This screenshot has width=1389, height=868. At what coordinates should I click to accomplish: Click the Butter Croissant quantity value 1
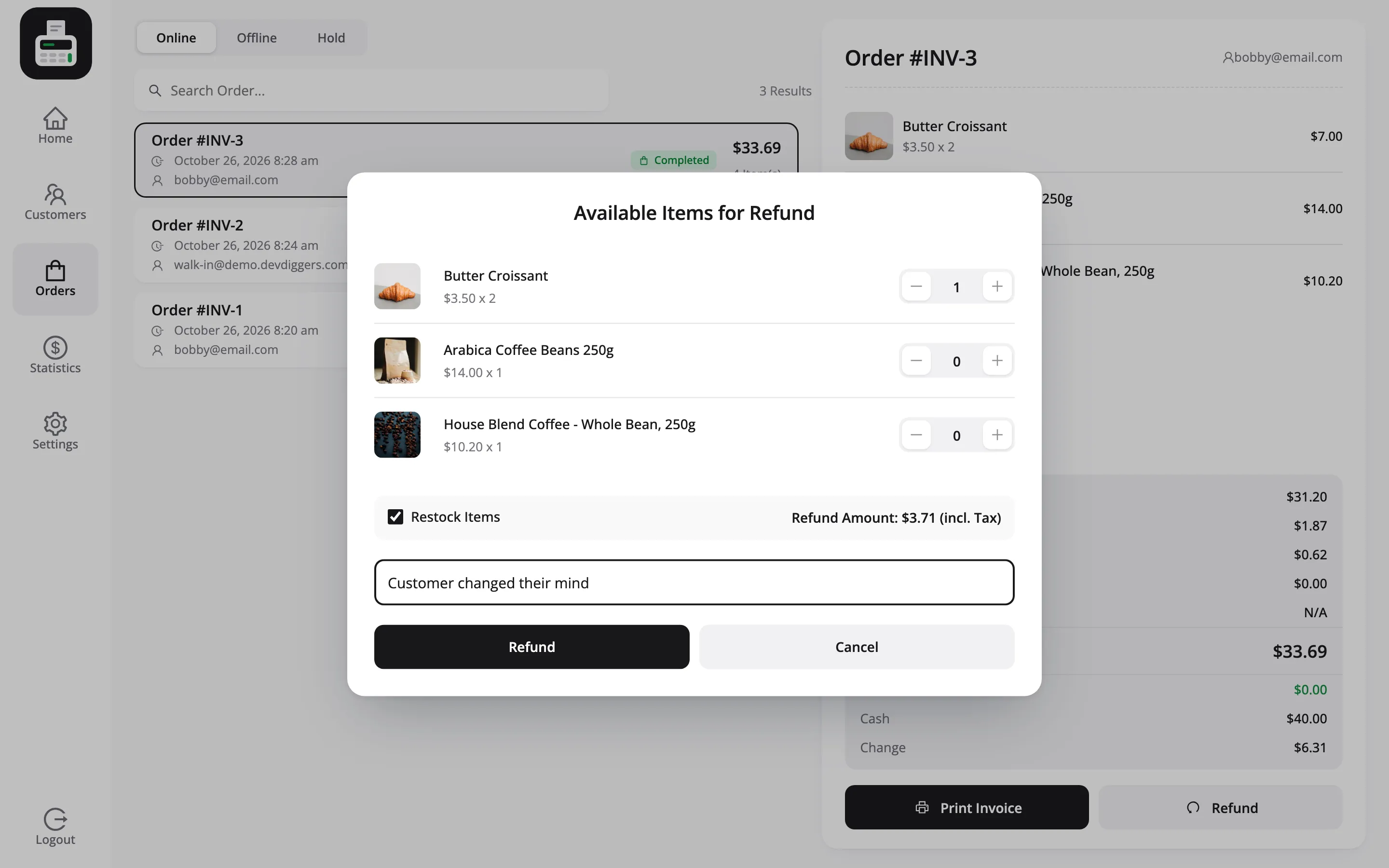click(x=956, y=287)
